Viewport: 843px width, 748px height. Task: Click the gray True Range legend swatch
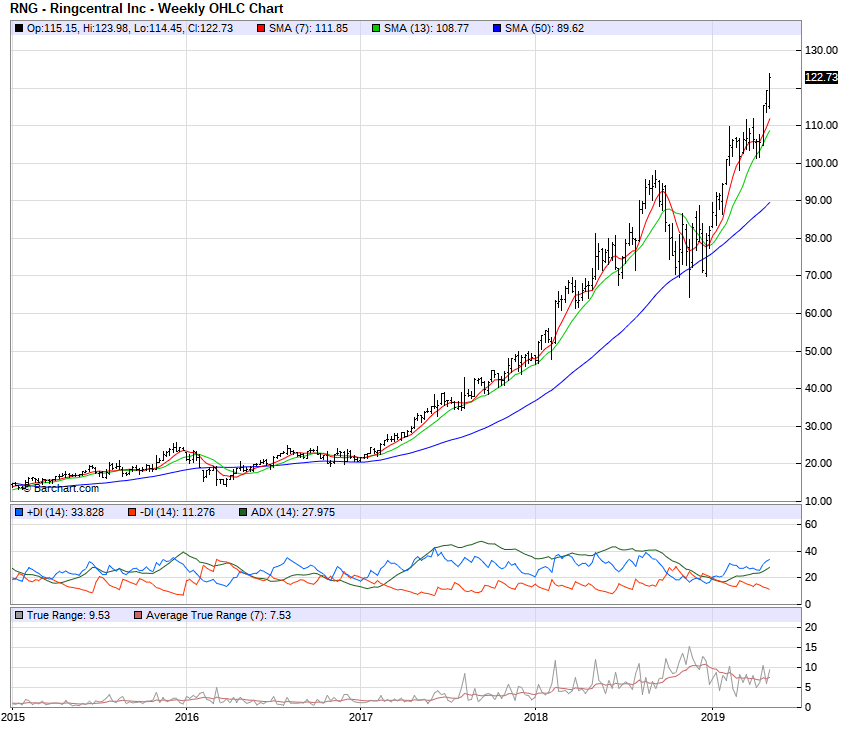19,615
